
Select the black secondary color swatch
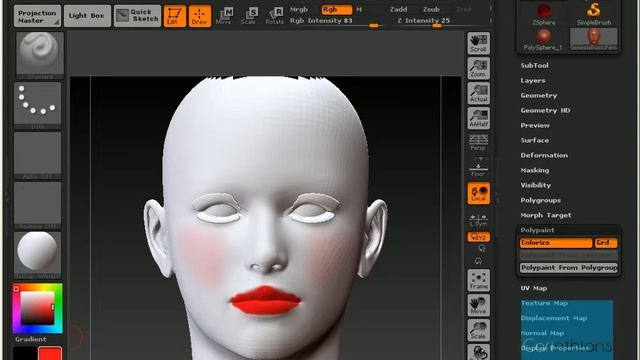pyautogui.click(x=25, y=353)
